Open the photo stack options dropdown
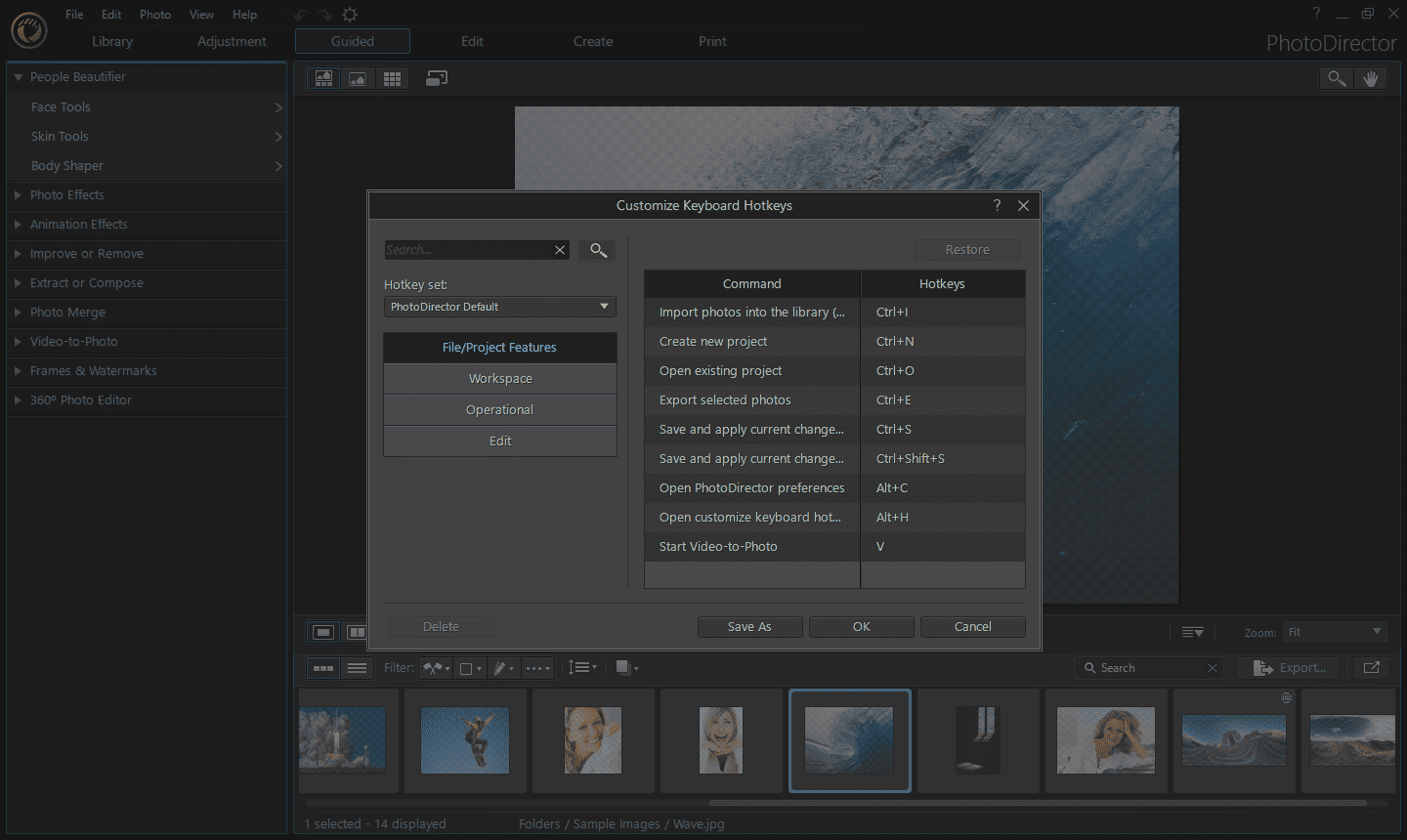This screenshot has width=1407, height=840. coord(627,668)
